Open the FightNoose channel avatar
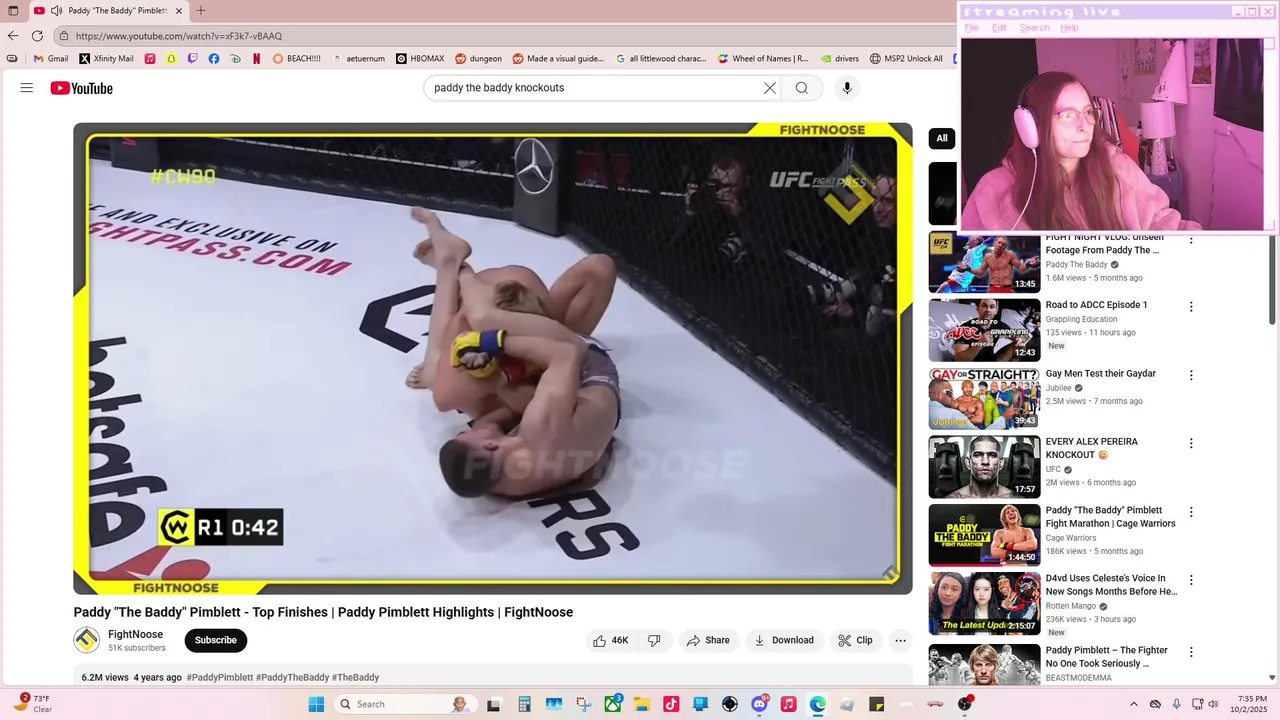This screenshot has height=720, width=1280. tap(87, 640)
